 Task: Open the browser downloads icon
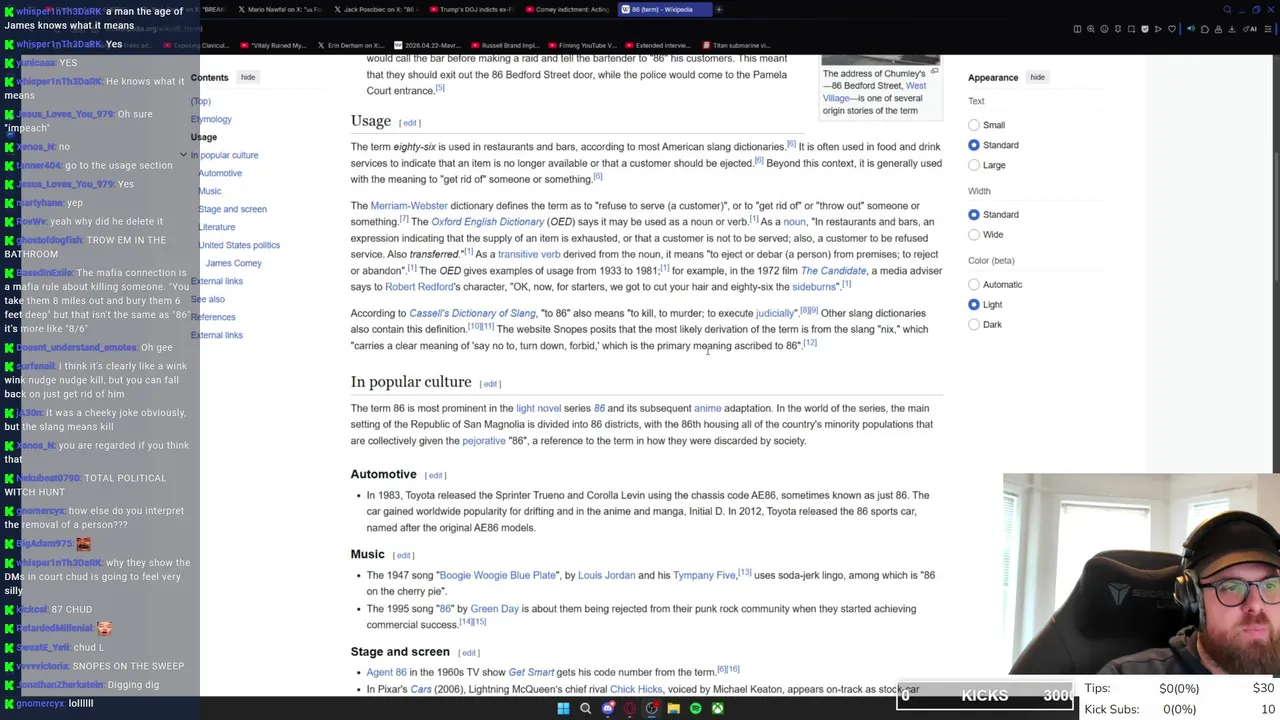click(x=1232, y=29)
